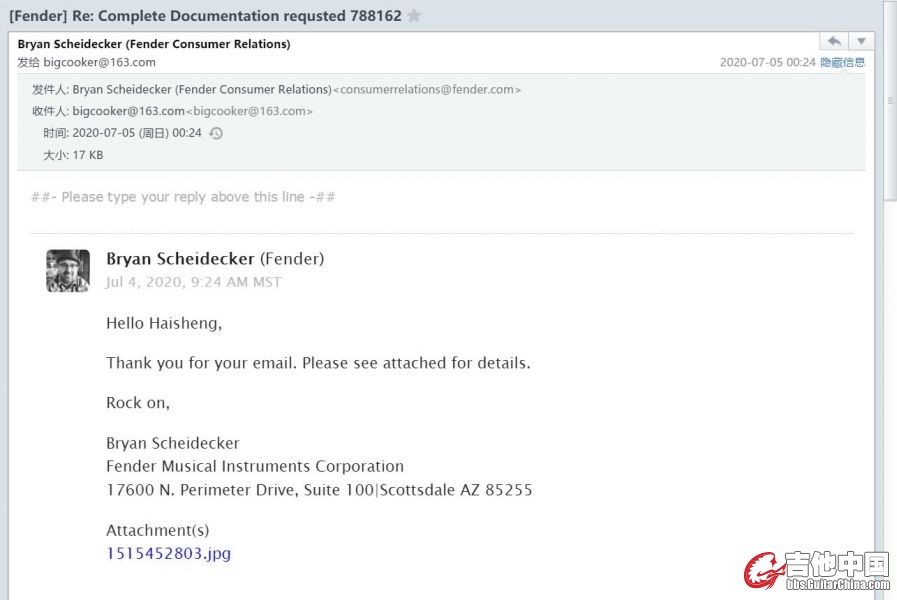
Task: Click the Jul 4, 2020 message timestamp
Action: 193,282
